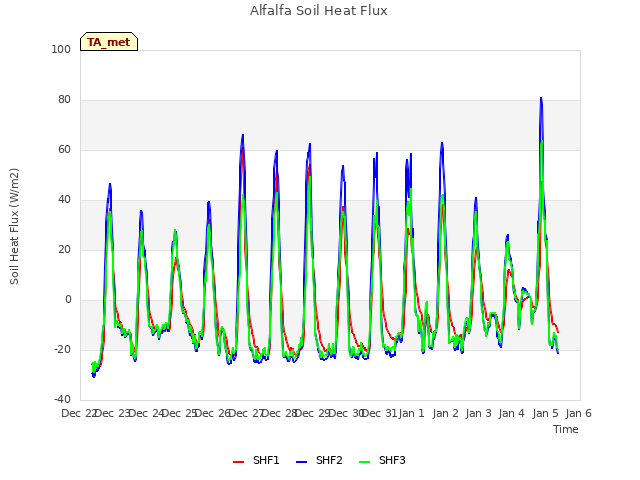This screenshot has height=480, width=640.
Task: Click the x-axis label Jan 6
Action: pyautogui.click(x=578, y=413)
